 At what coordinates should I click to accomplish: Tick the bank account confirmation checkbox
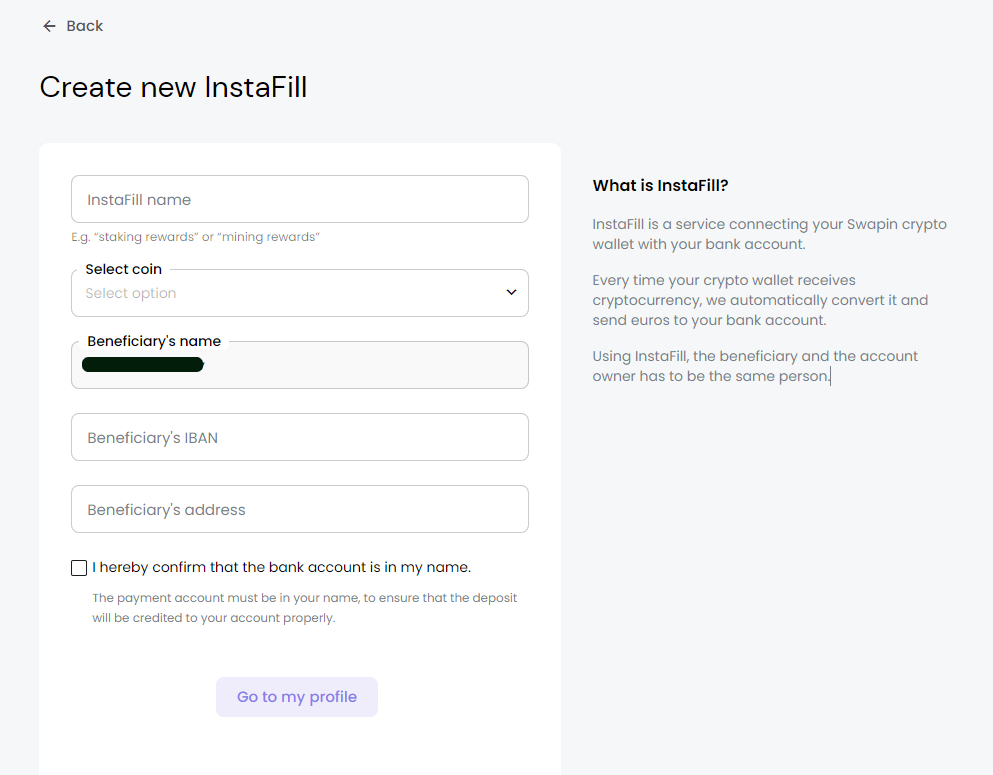tap(79, 568)
